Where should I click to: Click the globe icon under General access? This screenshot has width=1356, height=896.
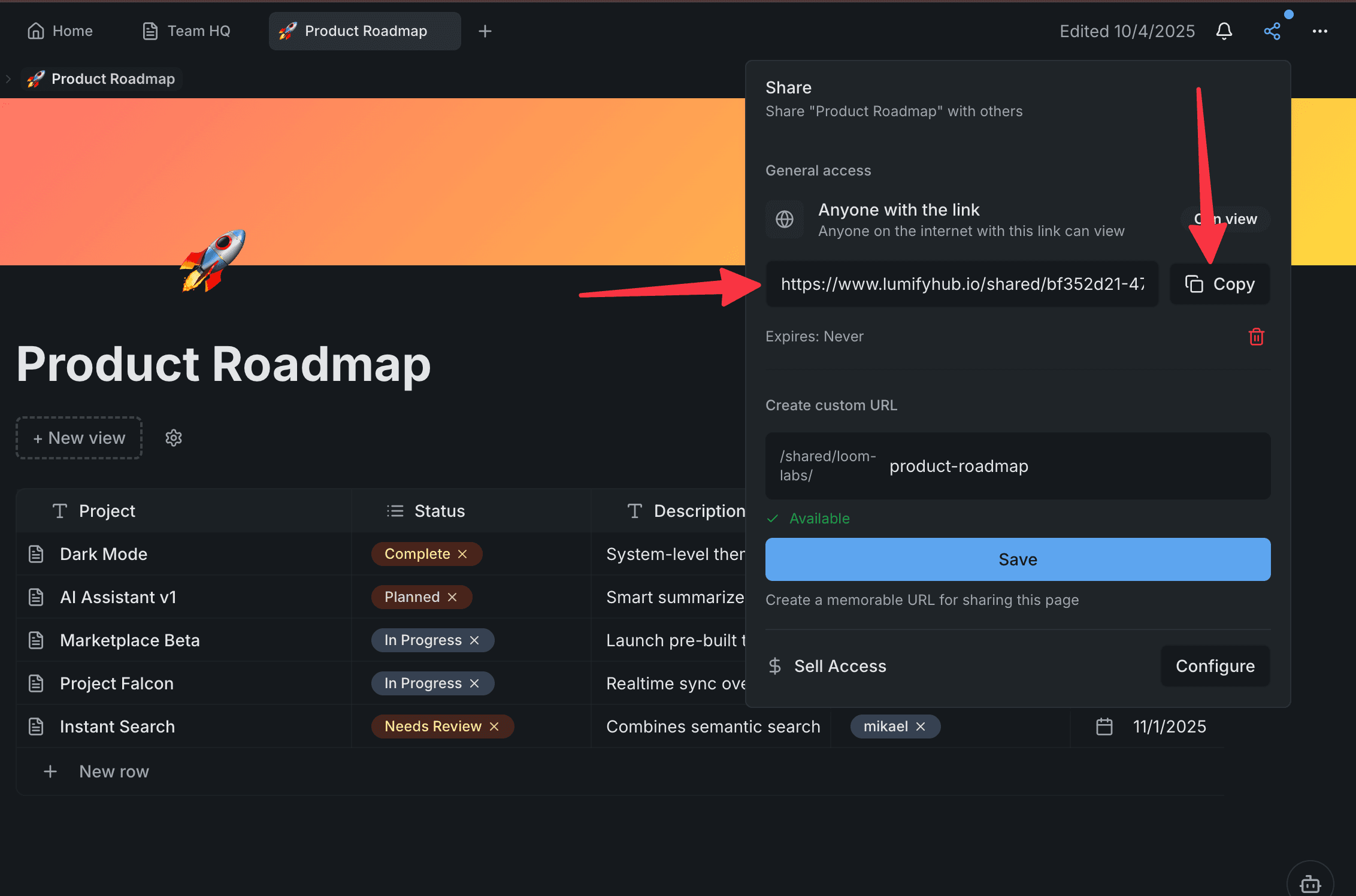(784, 219)
